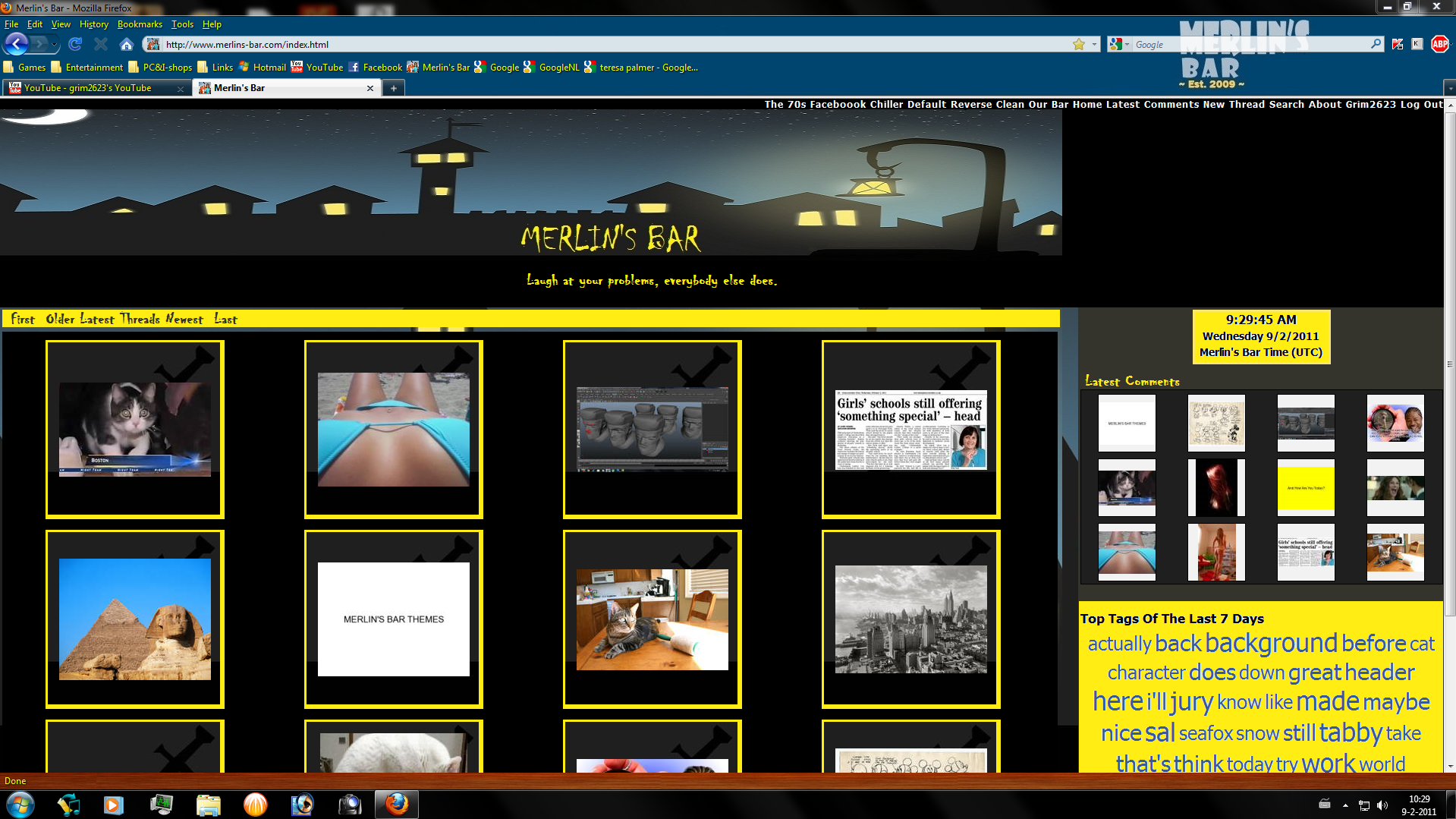Click the Log Out link

click(x=1421, y=105)
